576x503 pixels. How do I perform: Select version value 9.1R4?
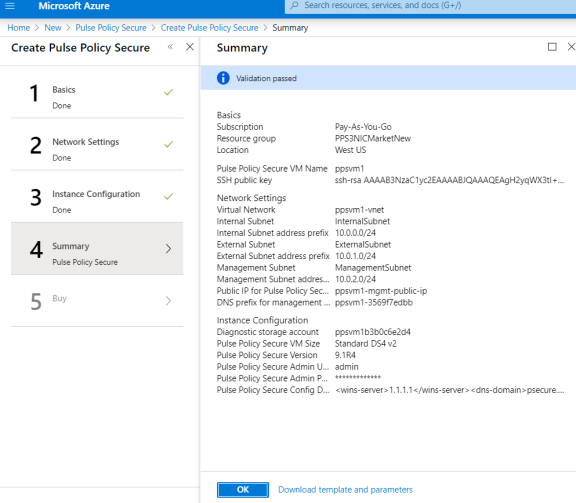click(x=345, y=355)
